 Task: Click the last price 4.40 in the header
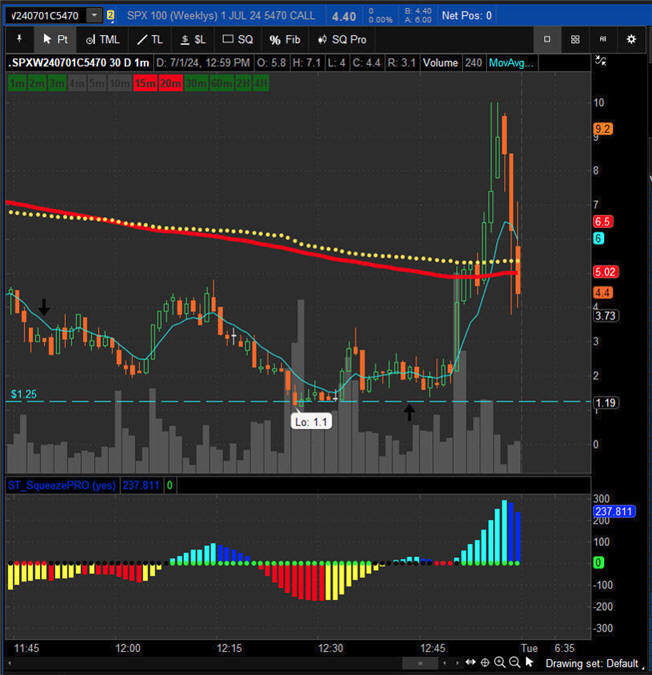pyautogui.click(x=344, y=16)
